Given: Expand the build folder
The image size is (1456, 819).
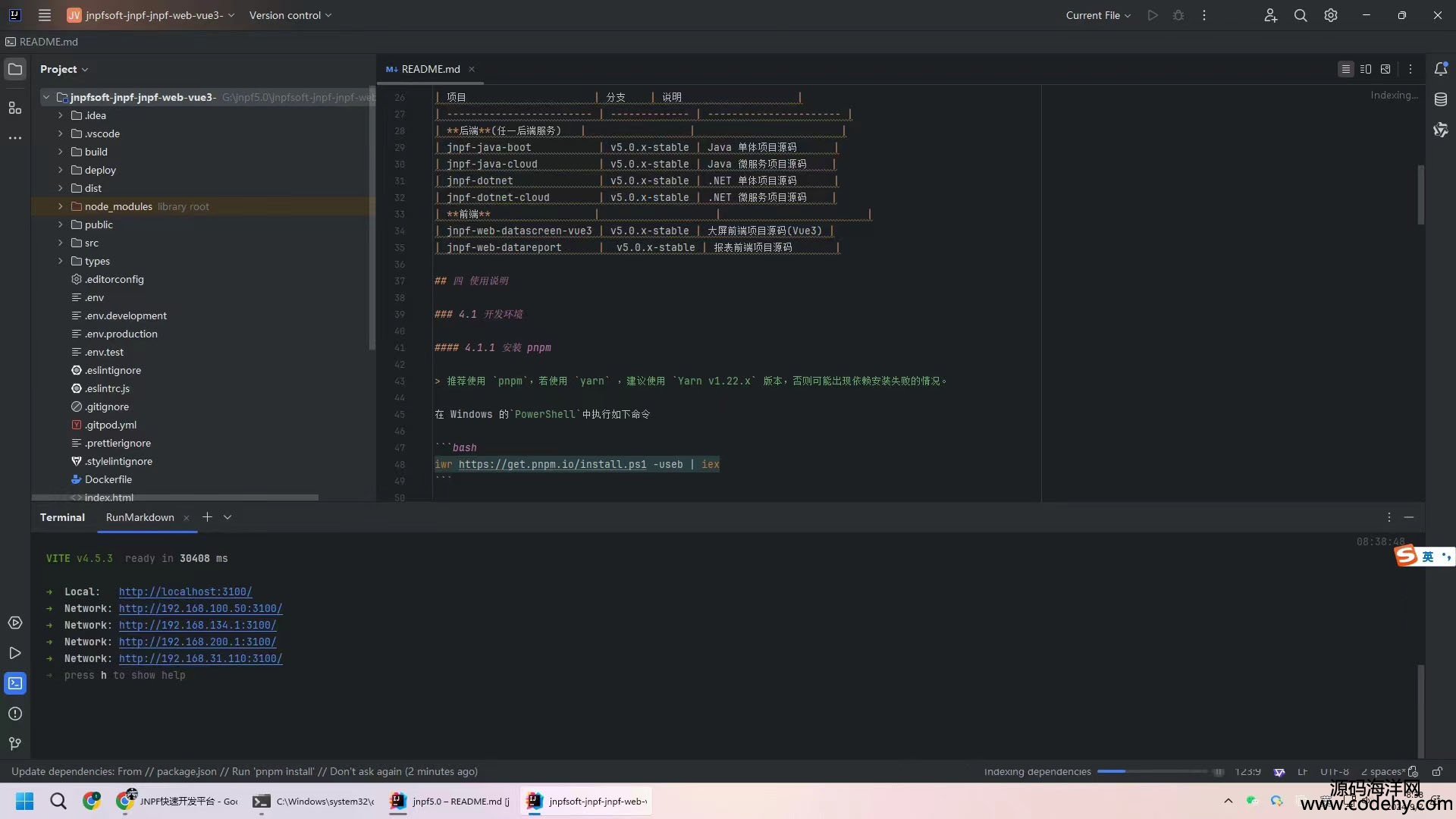Looking at the screenshot, I should 61,152.
